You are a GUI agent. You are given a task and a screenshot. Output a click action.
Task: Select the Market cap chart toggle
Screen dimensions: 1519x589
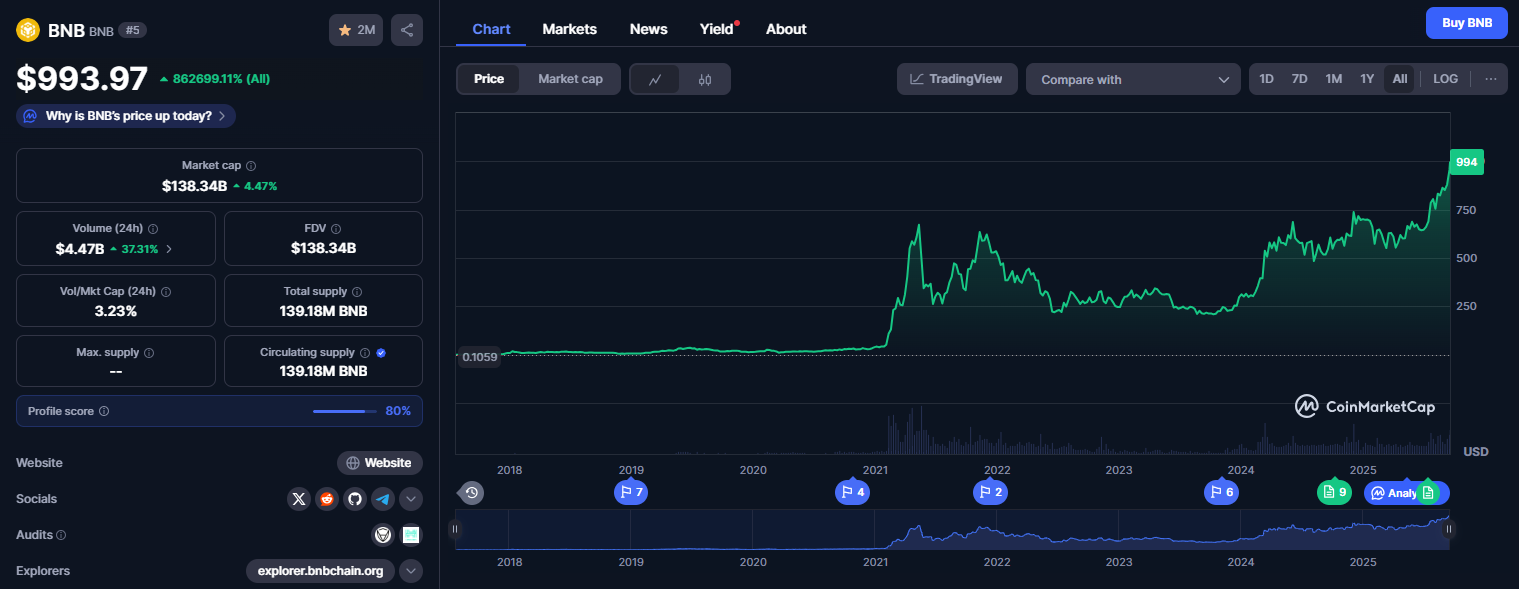pos(570,79)
